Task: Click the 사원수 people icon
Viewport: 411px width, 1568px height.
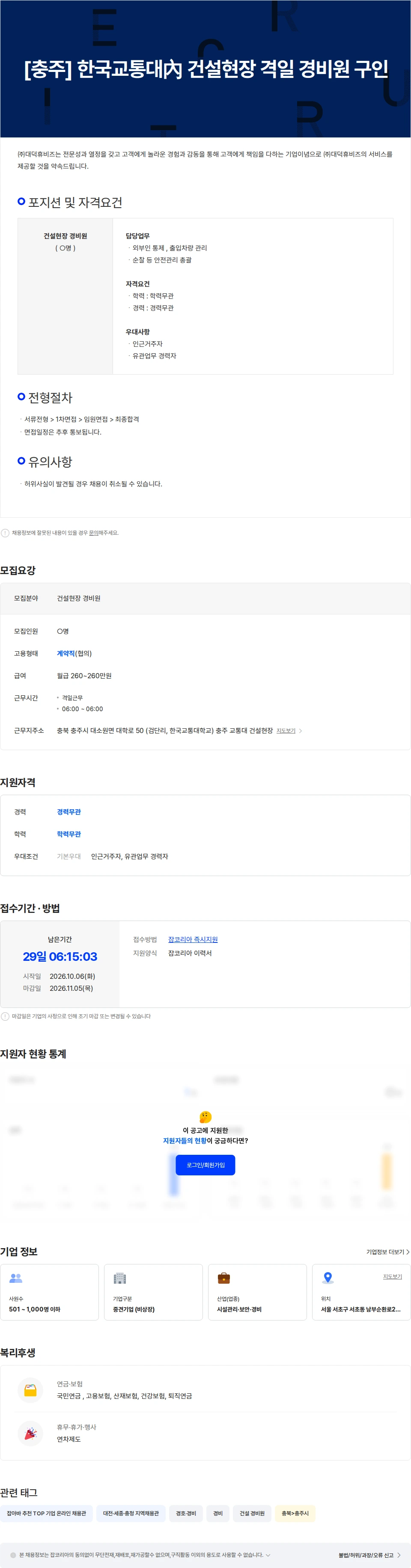Action: tap(16, 1278)
